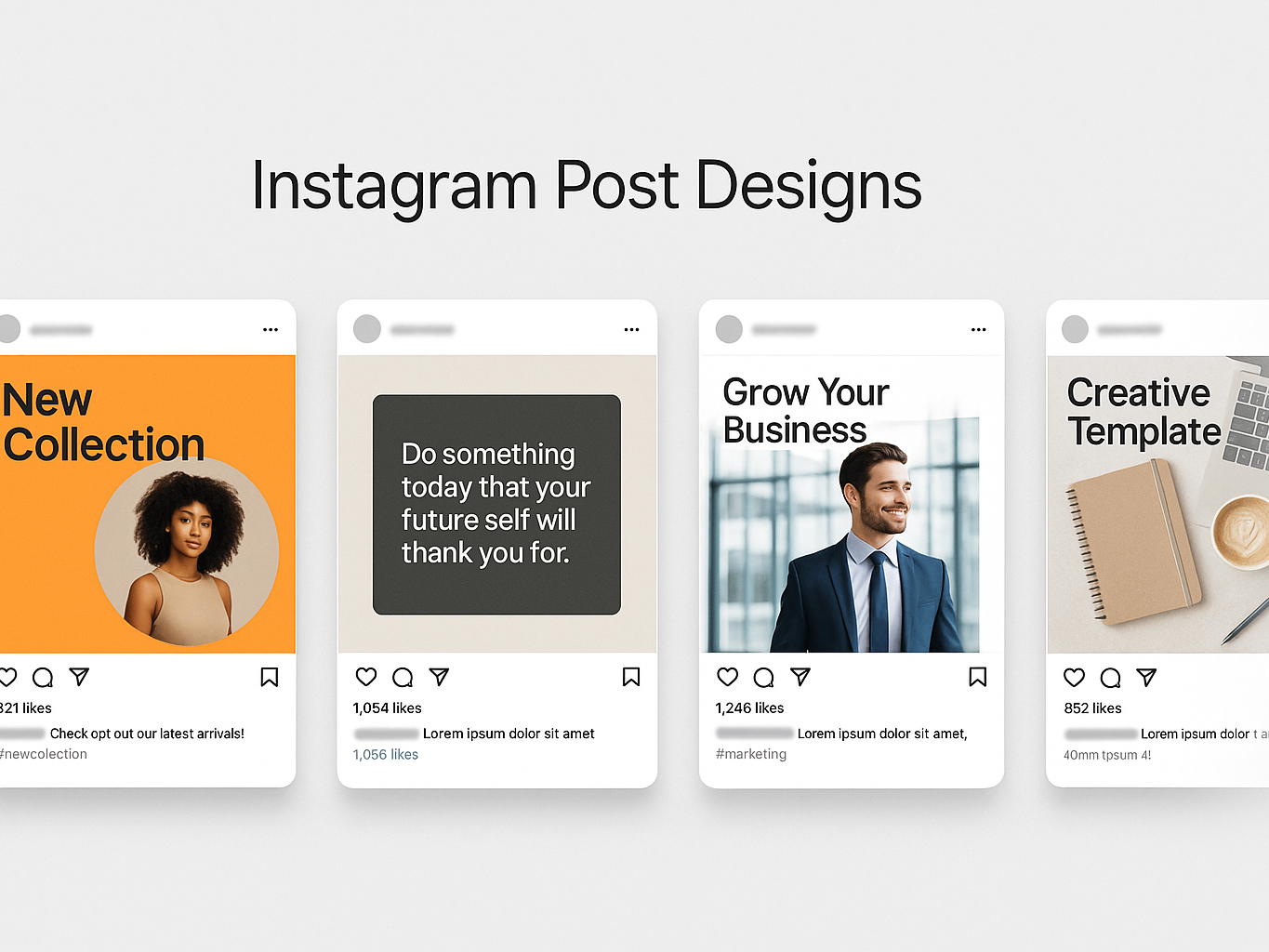The width and height of the screenshot is (1269, 952).
Task: Open the #newcolection hashtag link
Action: [x=44, y=754]
